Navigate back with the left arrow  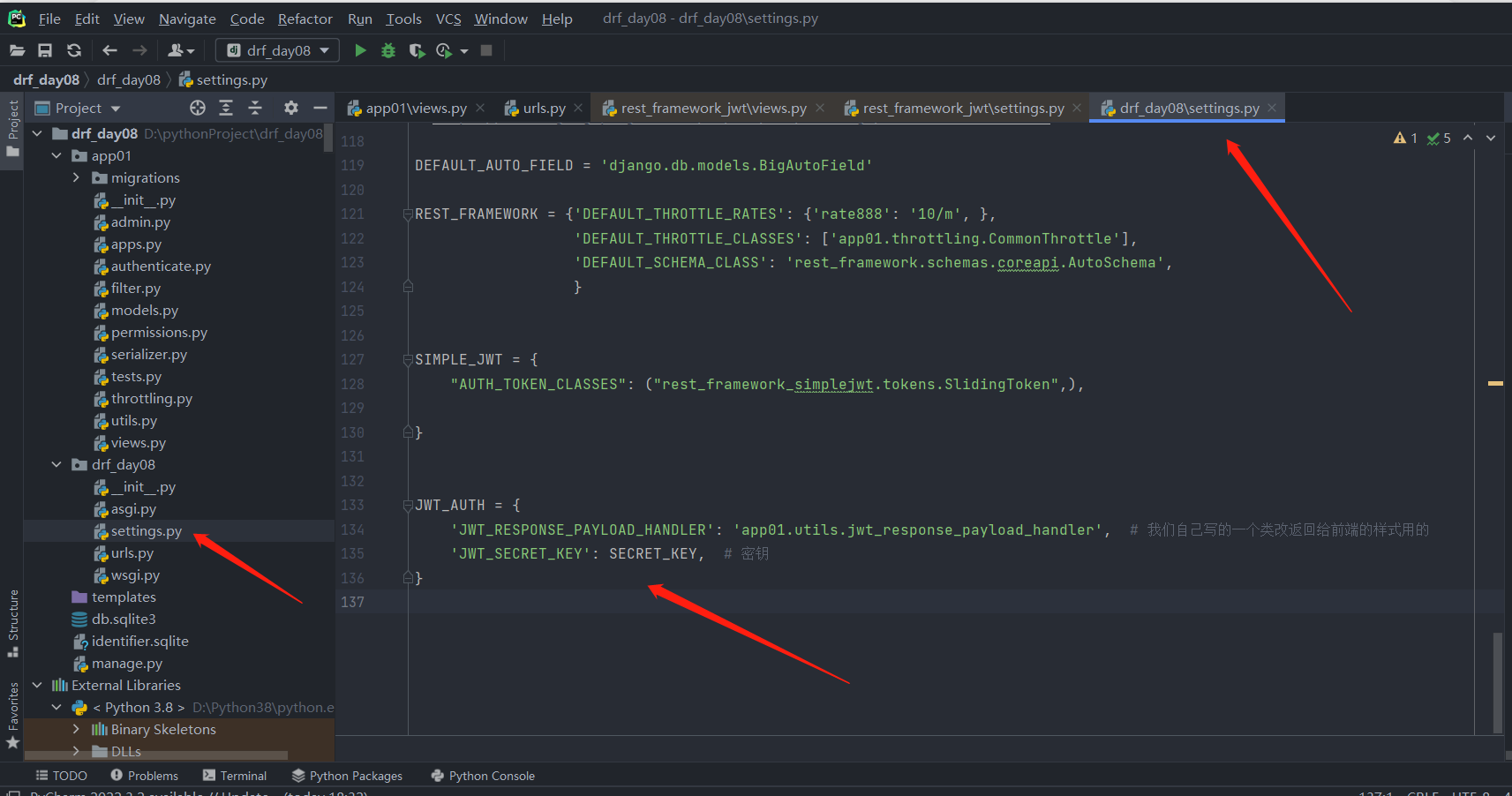point(109,50)
